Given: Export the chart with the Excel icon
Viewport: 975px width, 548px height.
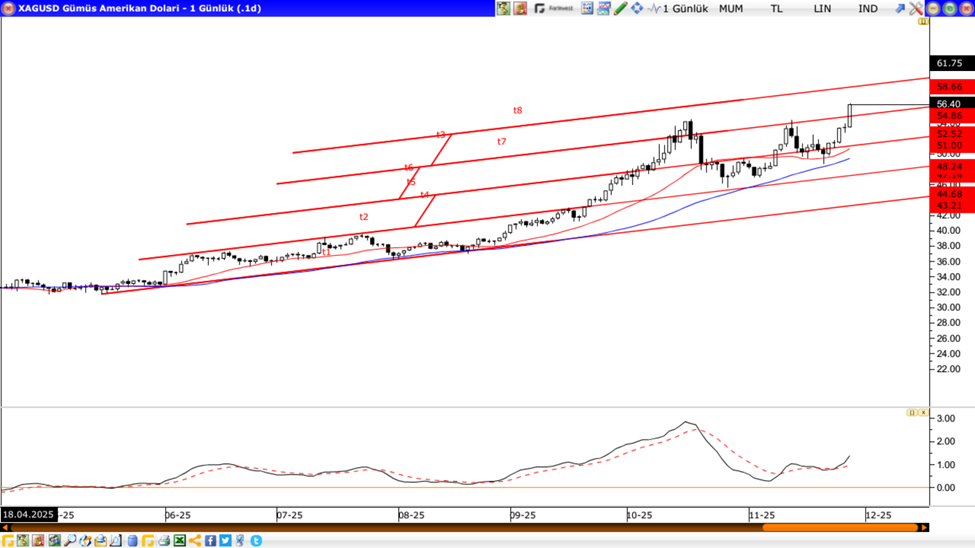Looking at the screenshot, I should coord(180,541).
